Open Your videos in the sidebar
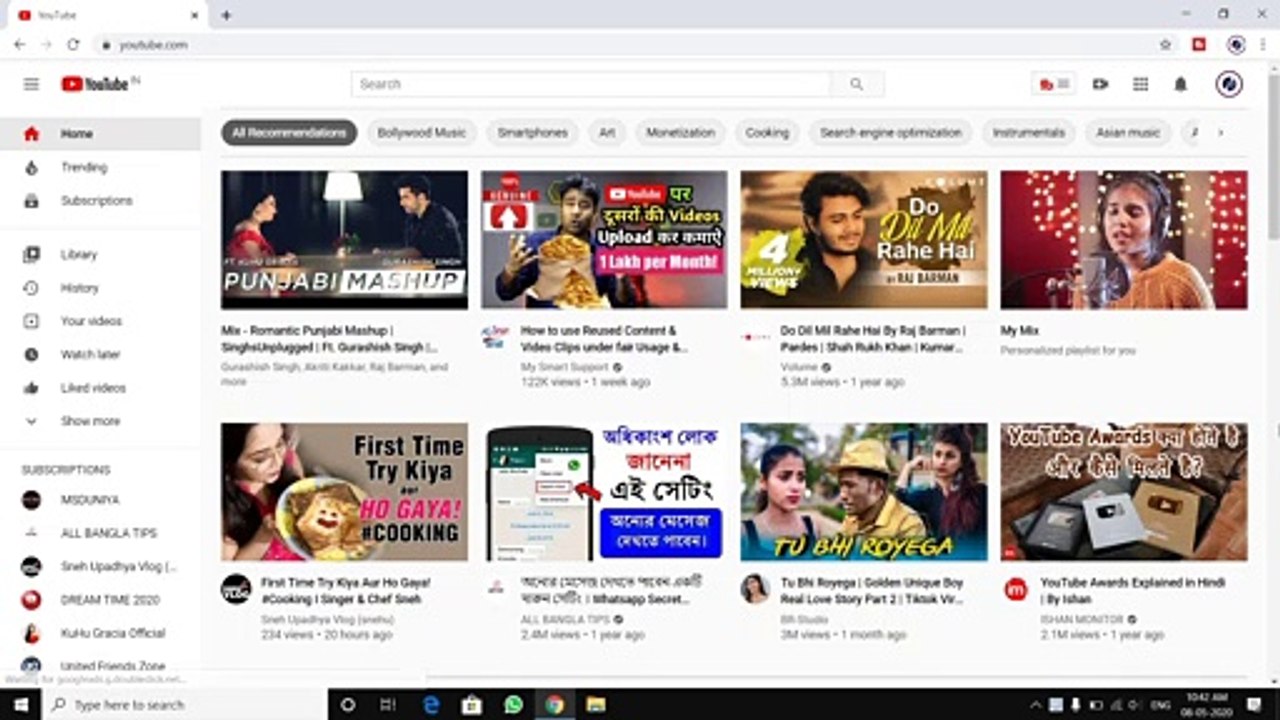This screenshot has height=720, width=1280. click(100, 321)
